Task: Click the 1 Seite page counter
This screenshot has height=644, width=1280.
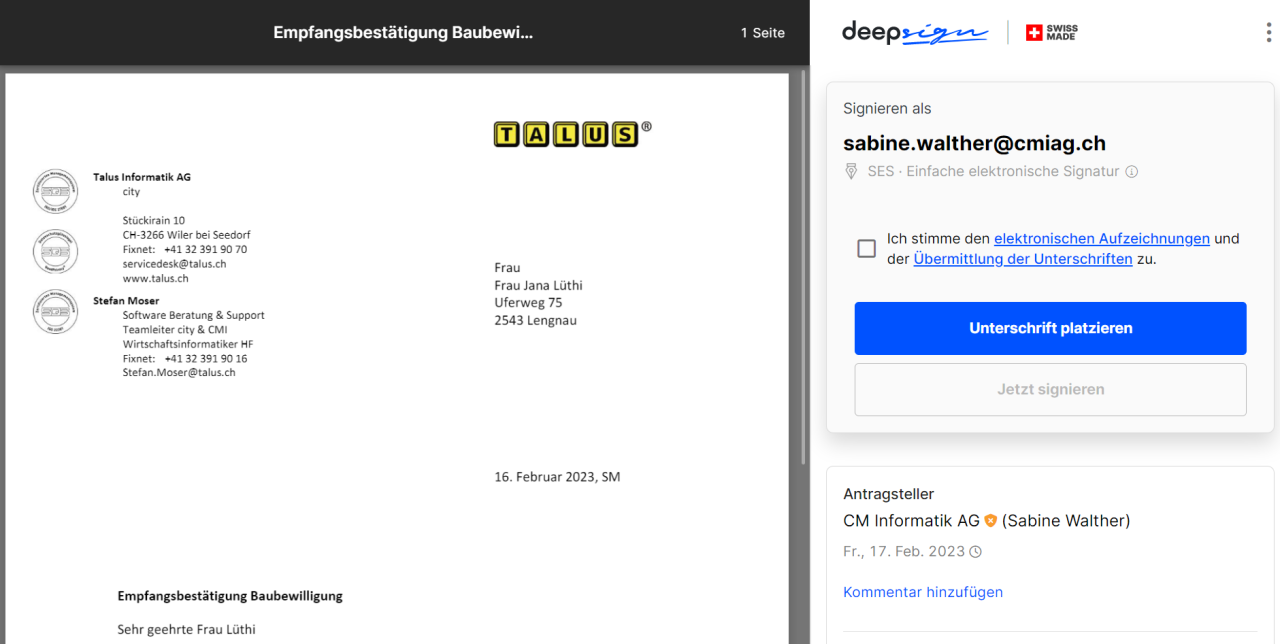Action: (763, 33)
